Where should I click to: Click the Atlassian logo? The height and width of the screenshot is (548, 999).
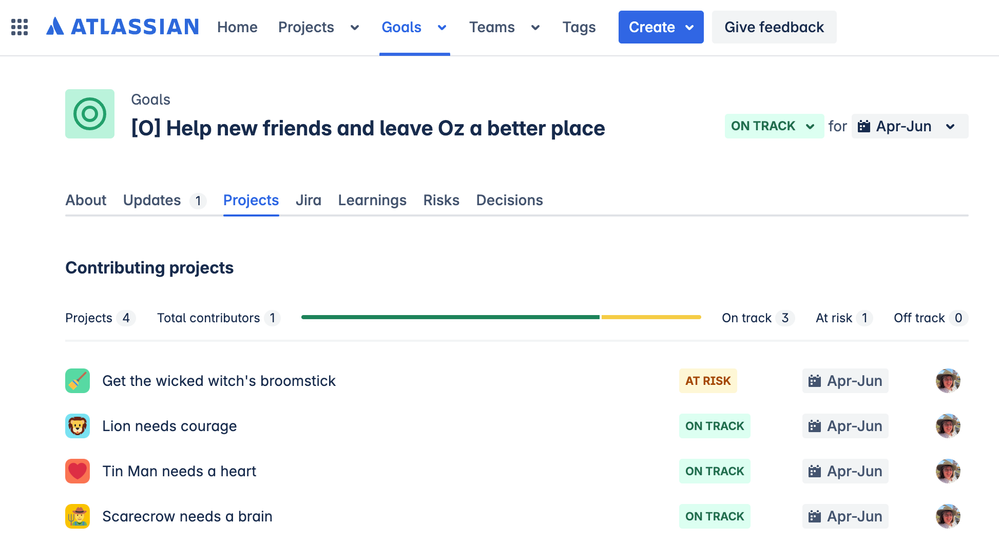click(122, 27)
